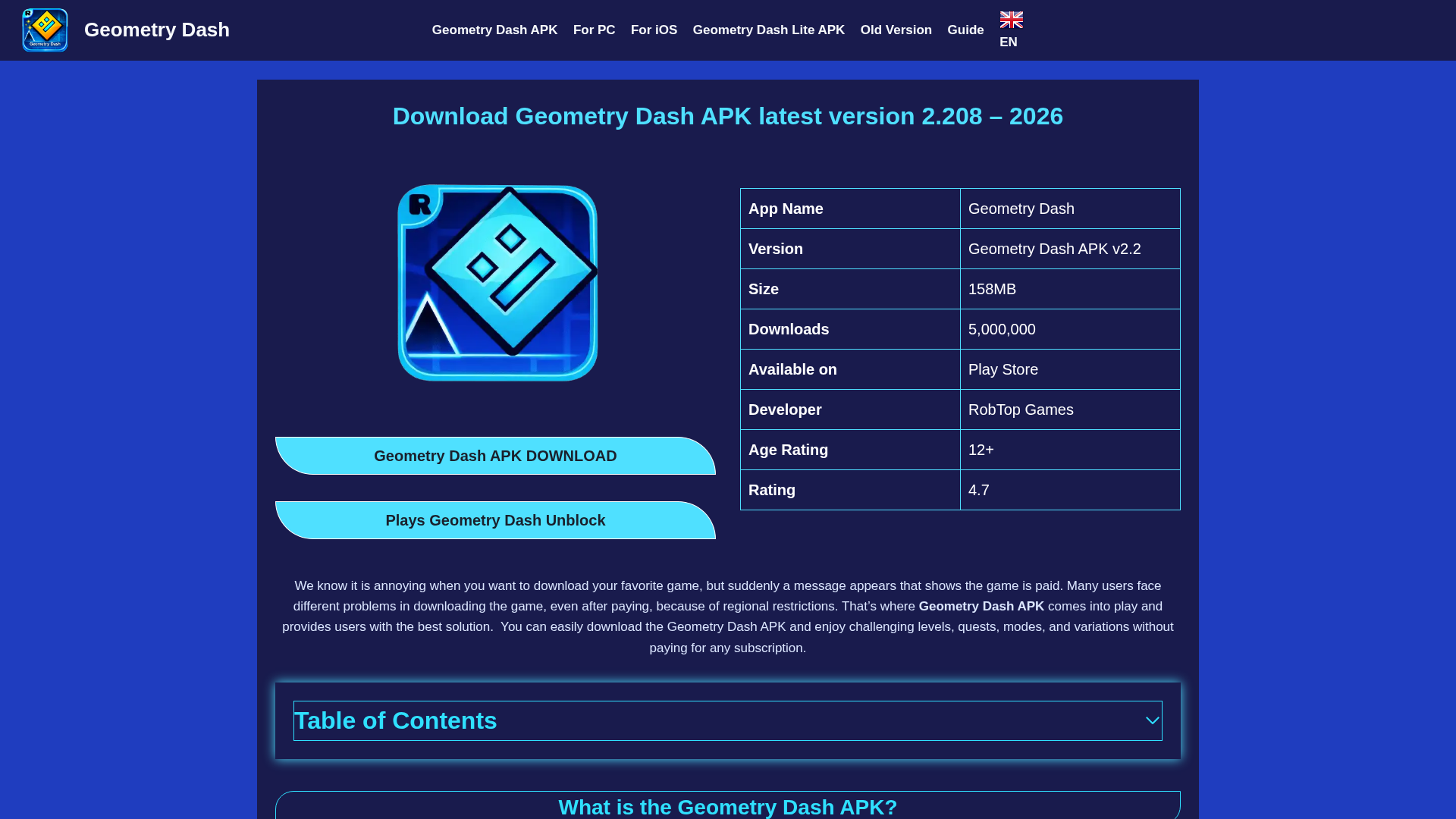The height and width of the screenshot is (819, 1456).
Task: Click the UK flag language icon
Action: click(x=1011, y=20)
